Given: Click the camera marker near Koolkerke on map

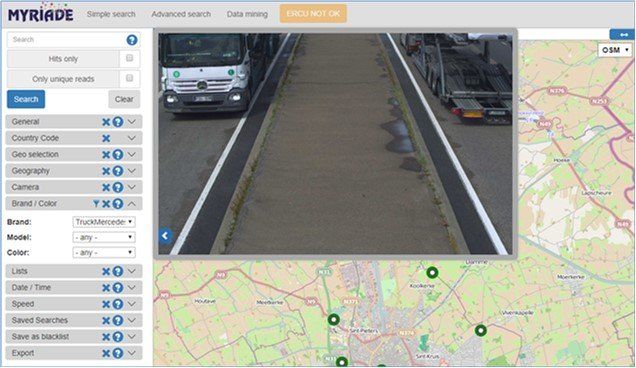Looking at the screenshot, I should point(432,273).
